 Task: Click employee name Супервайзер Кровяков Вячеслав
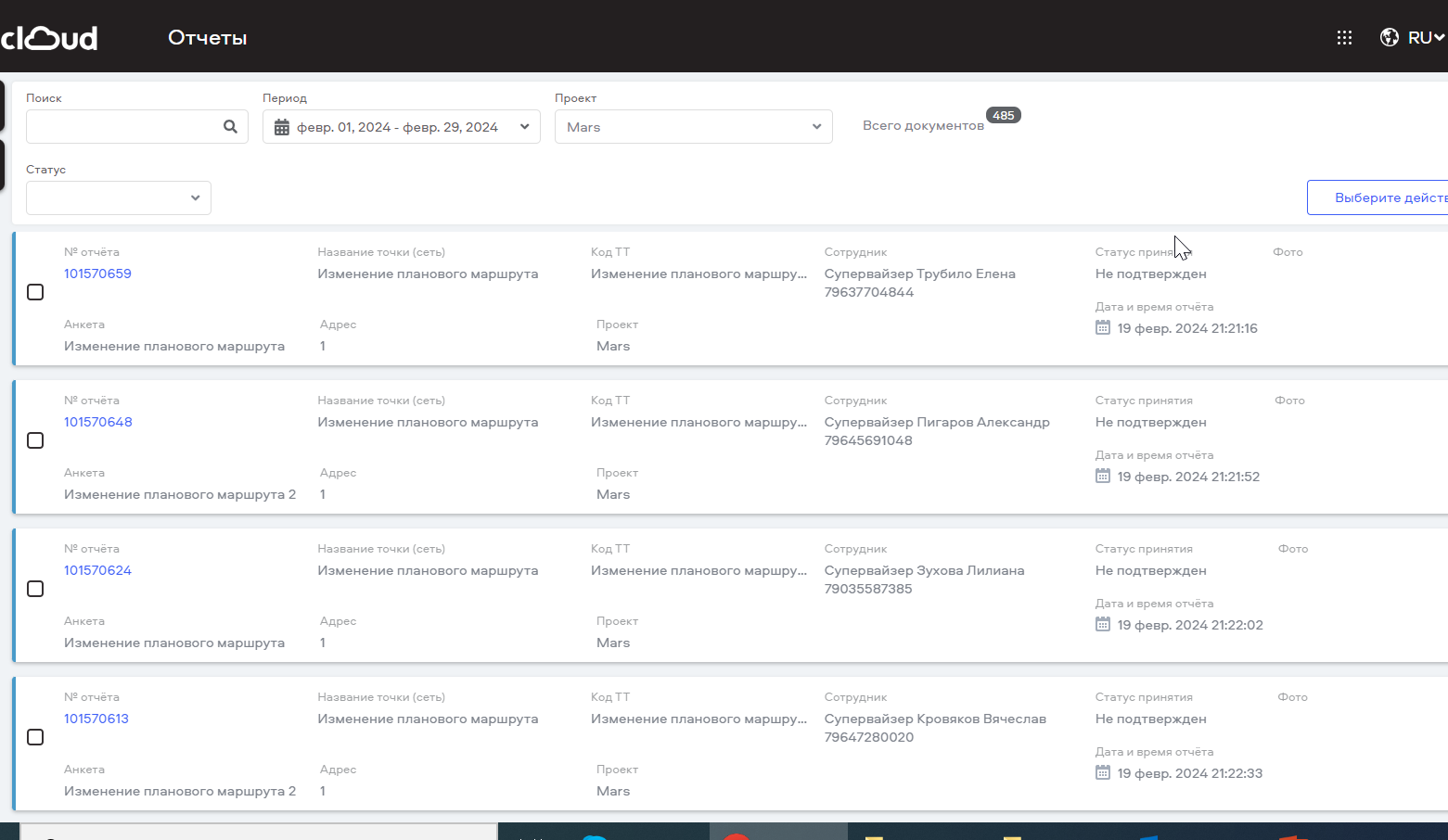coord(935,719)
